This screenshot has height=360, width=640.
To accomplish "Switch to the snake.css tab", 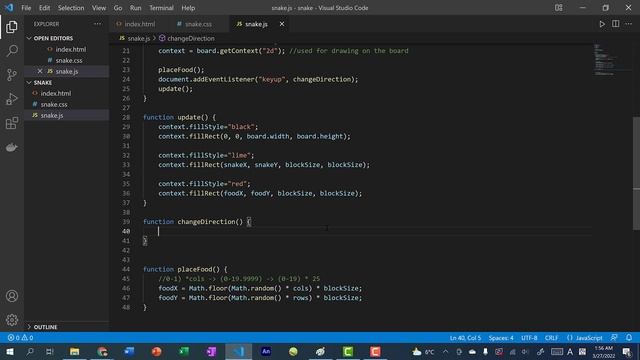I will [x=198, y=24].
